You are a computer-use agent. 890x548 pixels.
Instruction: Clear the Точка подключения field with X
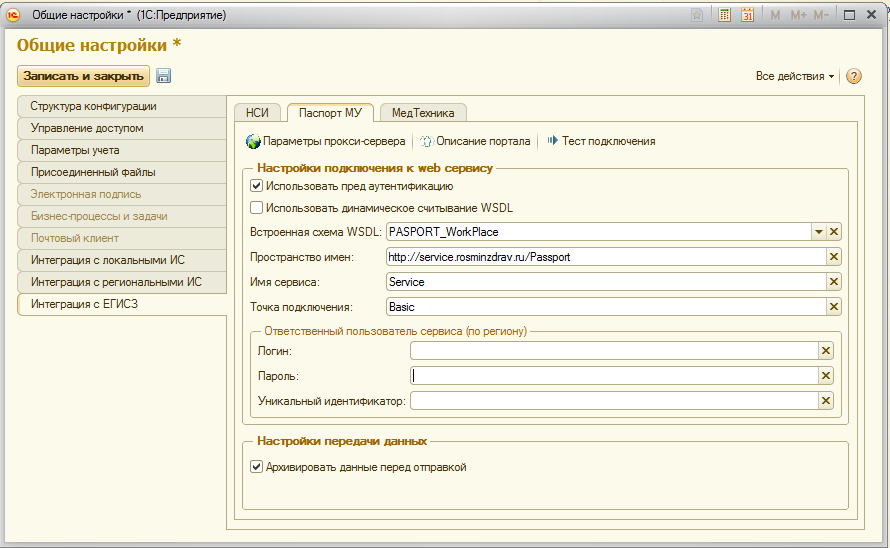[x=834, y=307]
